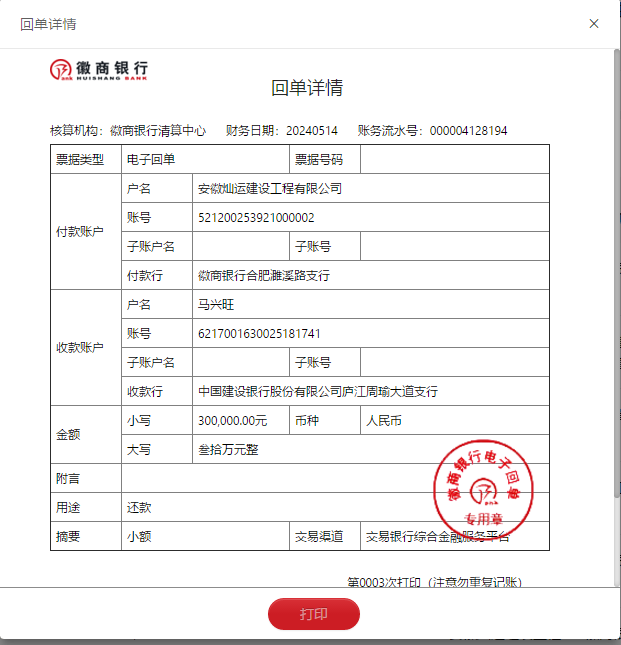
Task: Click the Huishang Bank logo
Action: point(99,69)
